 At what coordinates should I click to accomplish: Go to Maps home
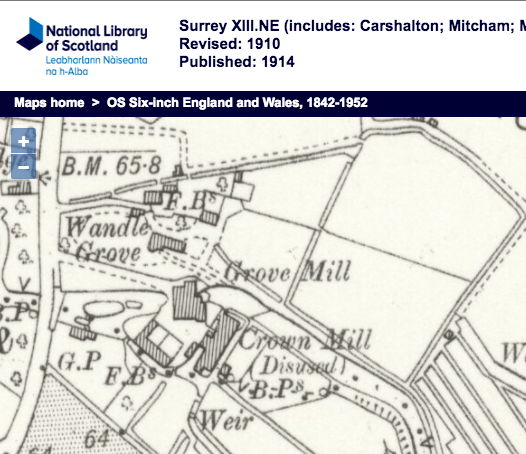point(49,103)
